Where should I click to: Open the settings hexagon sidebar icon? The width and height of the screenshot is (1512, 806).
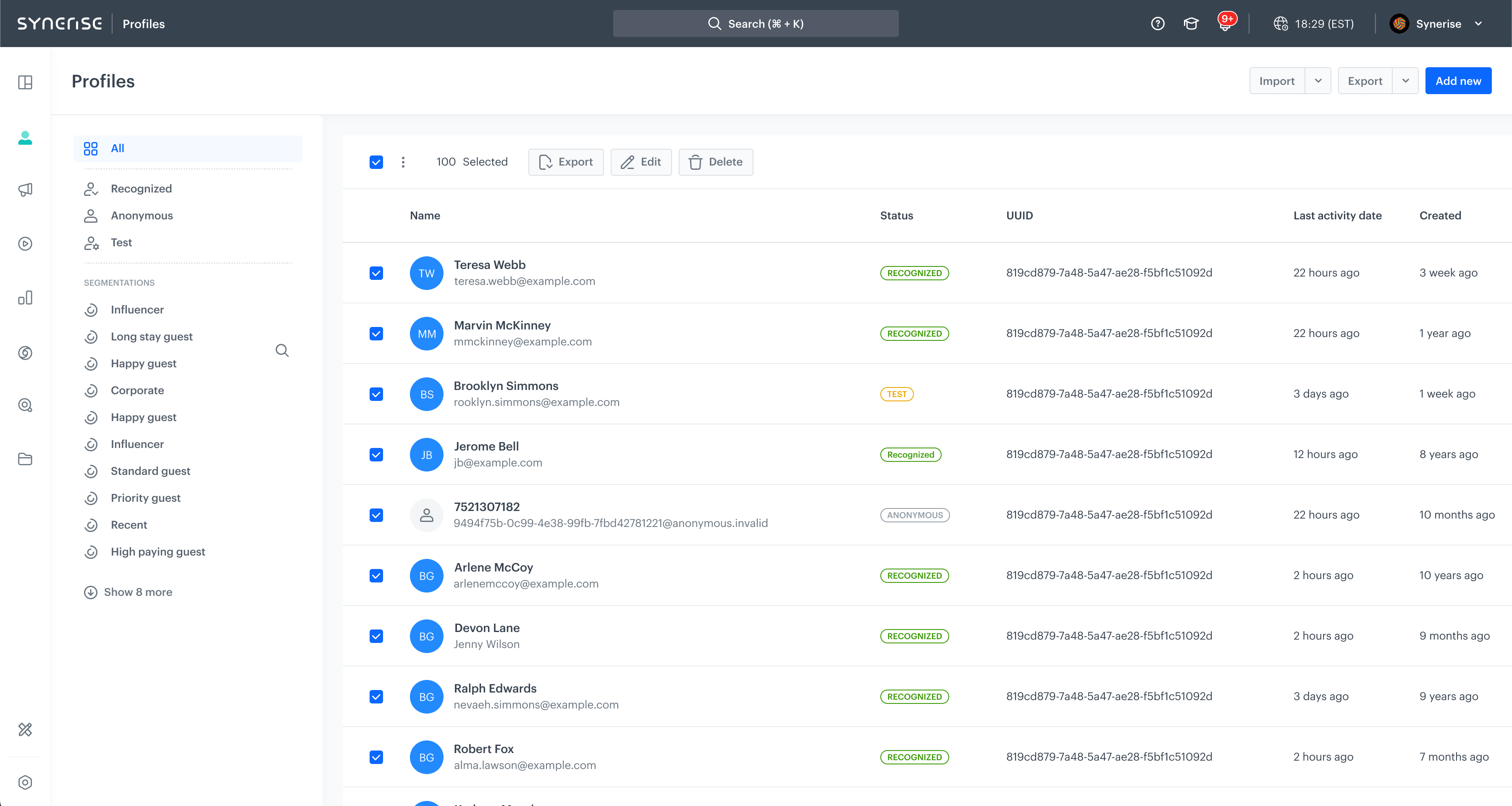point(25,782)
